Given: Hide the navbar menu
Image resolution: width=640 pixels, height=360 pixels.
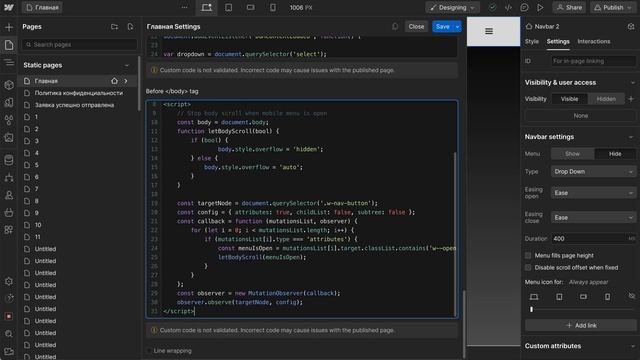Looking at the screenshot, I should (x=615, y=154).
